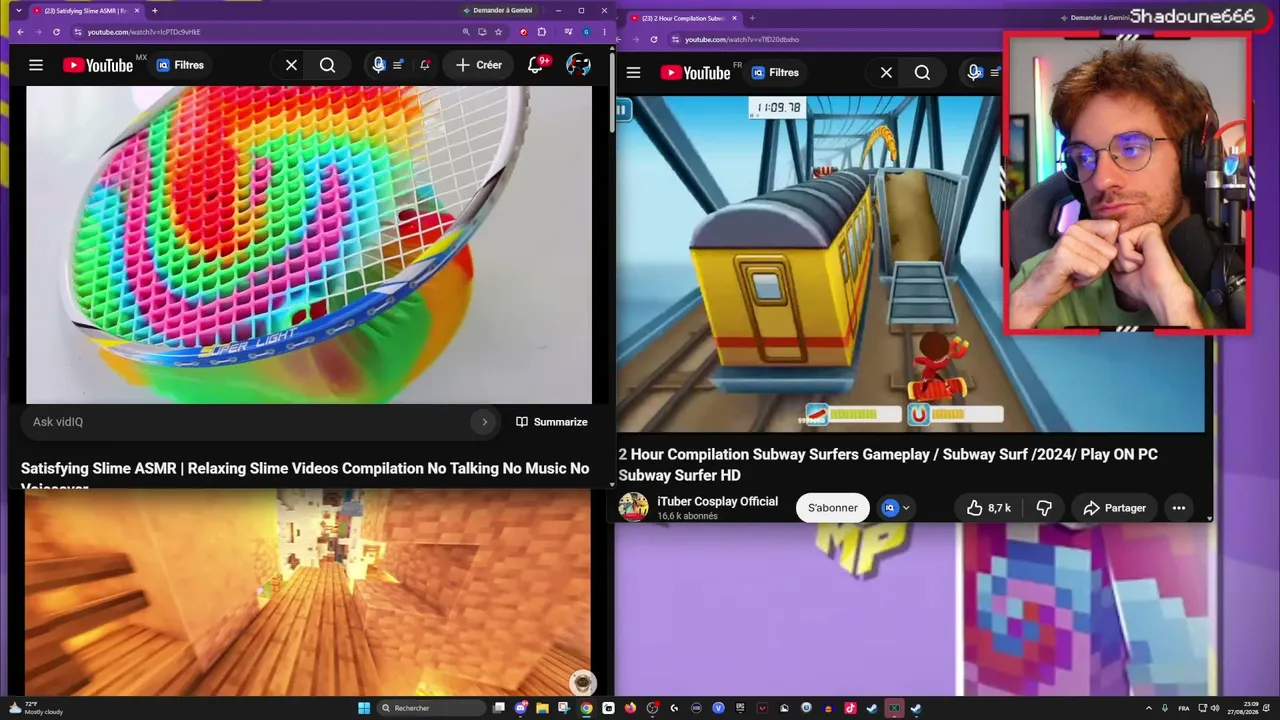Open the tab search dropdown in the Slime window
The image size is (1280, 720).
point(18,11)
